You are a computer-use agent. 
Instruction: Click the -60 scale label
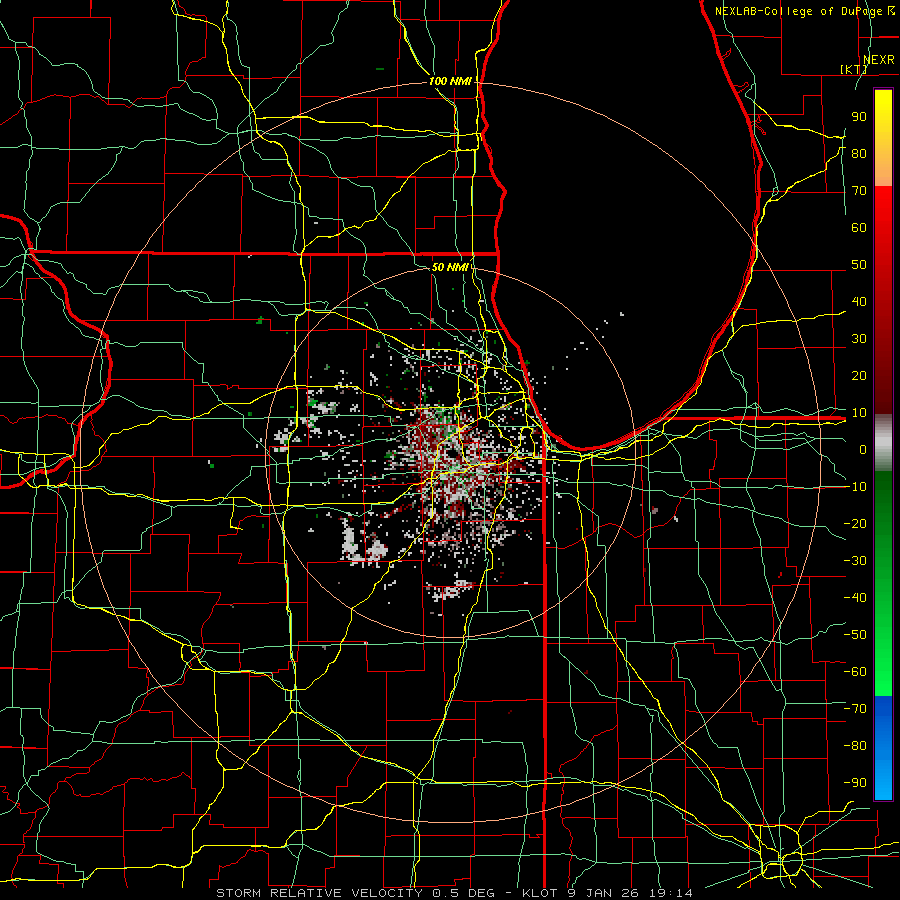[x=855, y=672]
